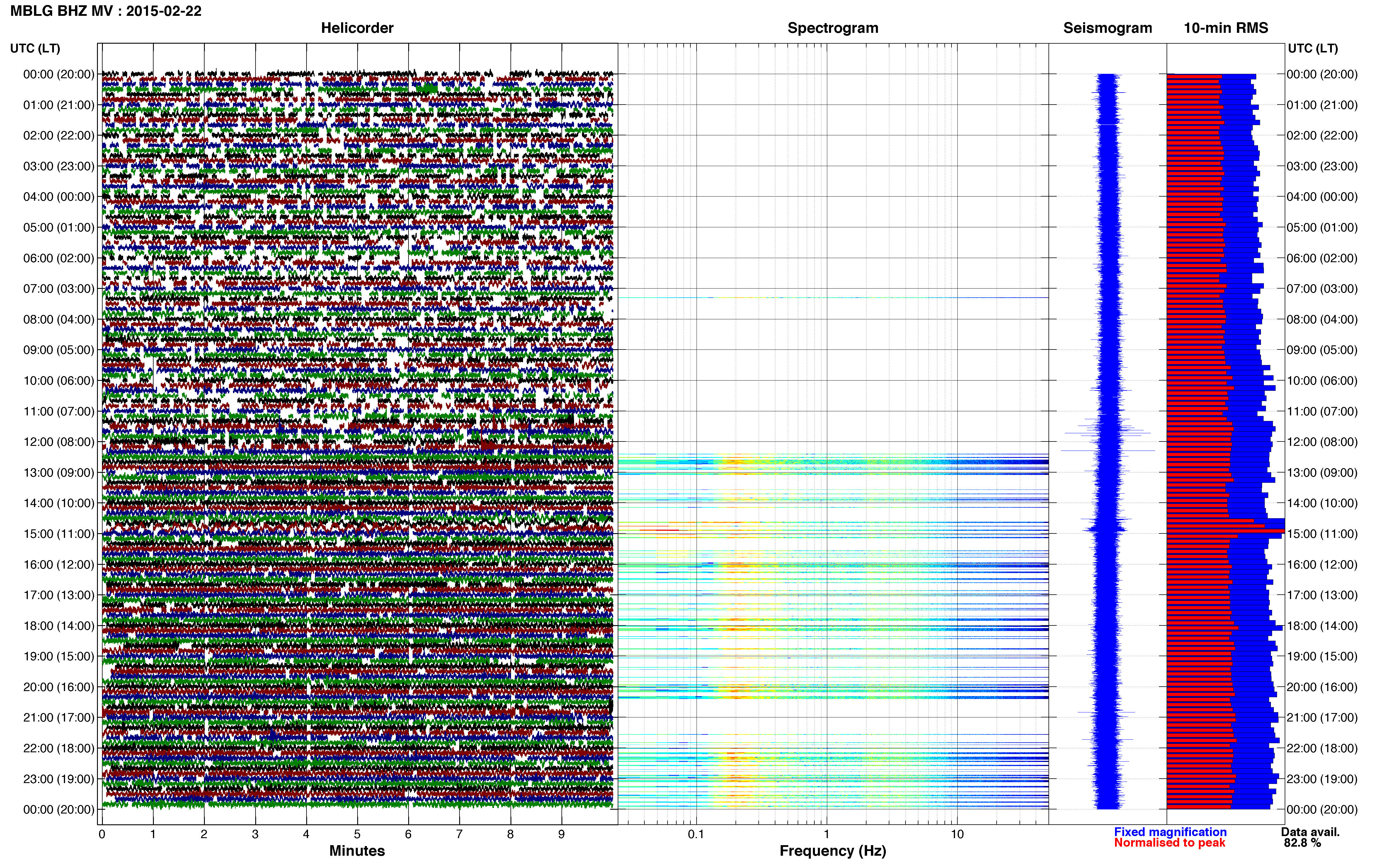The image size is (1389, 868).
Task: Select the 'Spectrogram' panel heading
Action: (x=833, y=28)
